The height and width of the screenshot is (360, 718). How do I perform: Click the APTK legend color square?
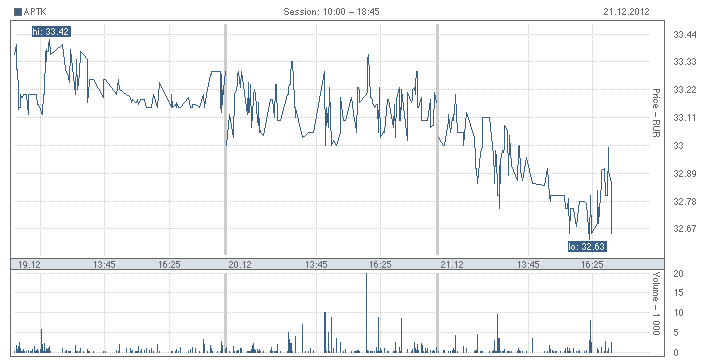pyautogui.click(x=18, y=12)
